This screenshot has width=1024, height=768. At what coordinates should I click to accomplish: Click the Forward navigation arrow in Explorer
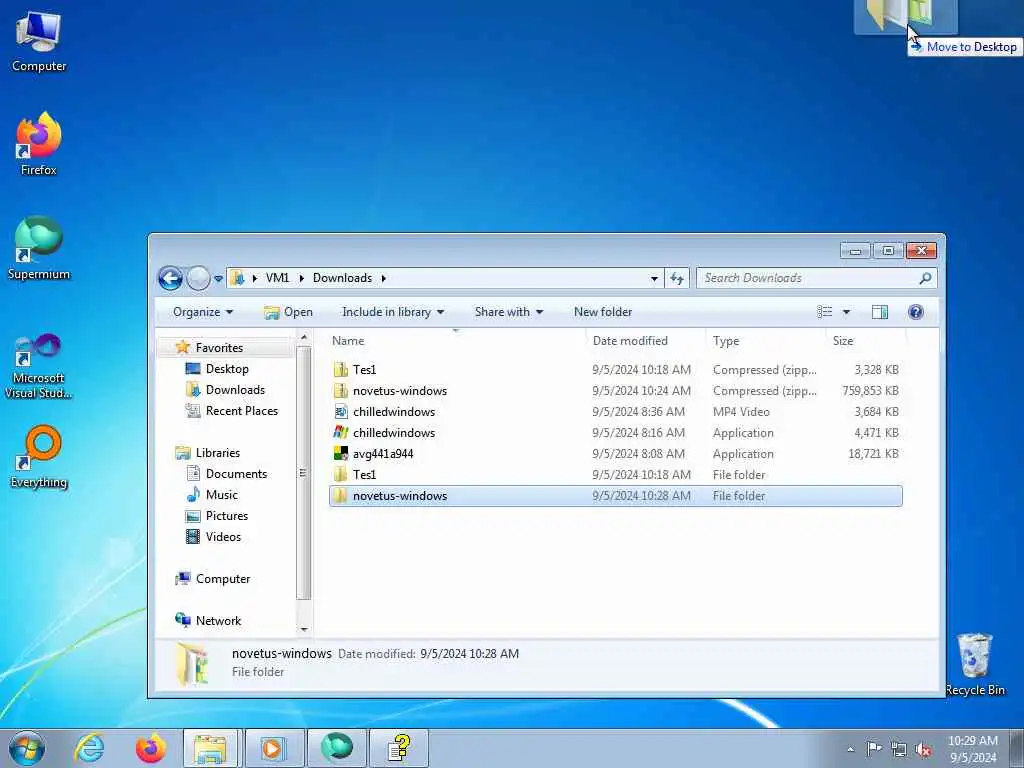pos(199,278)
